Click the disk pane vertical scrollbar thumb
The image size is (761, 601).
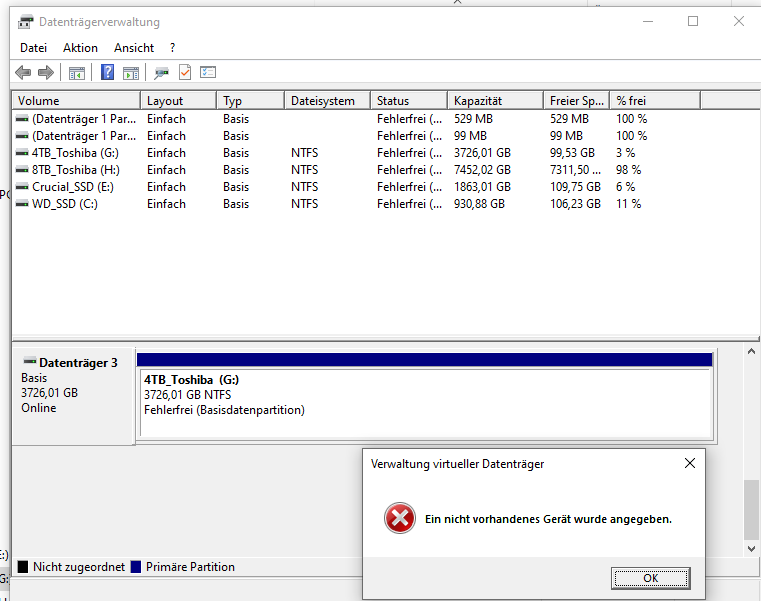coord(751,510)
